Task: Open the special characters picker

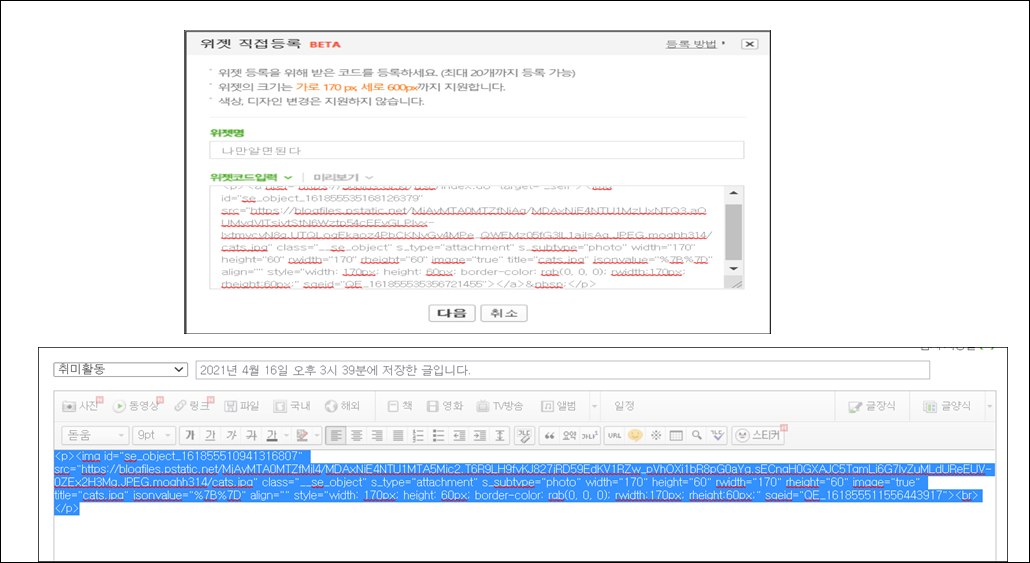Action: [x=656, y=435]
